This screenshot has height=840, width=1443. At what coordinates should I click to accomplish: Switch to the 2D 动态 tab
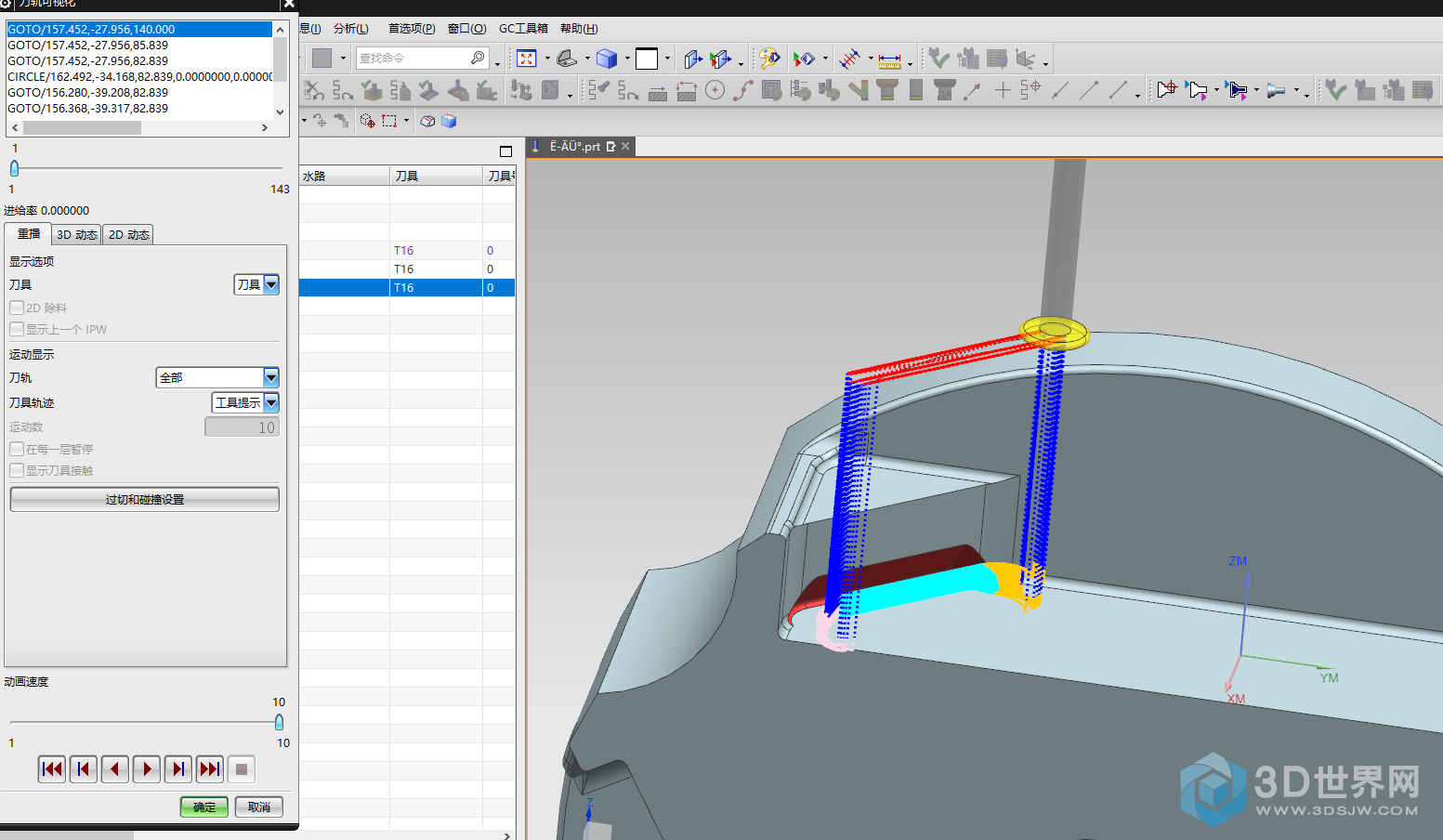tap(128, 235)
